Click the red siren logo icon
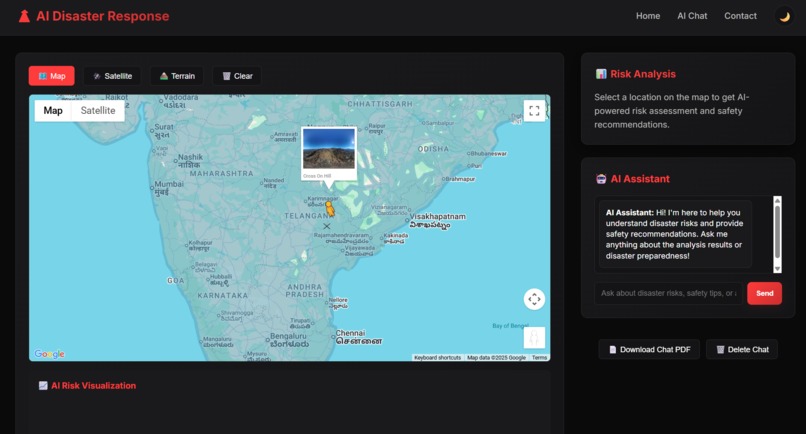Viewport: 806px width, 434px height. 24,16
